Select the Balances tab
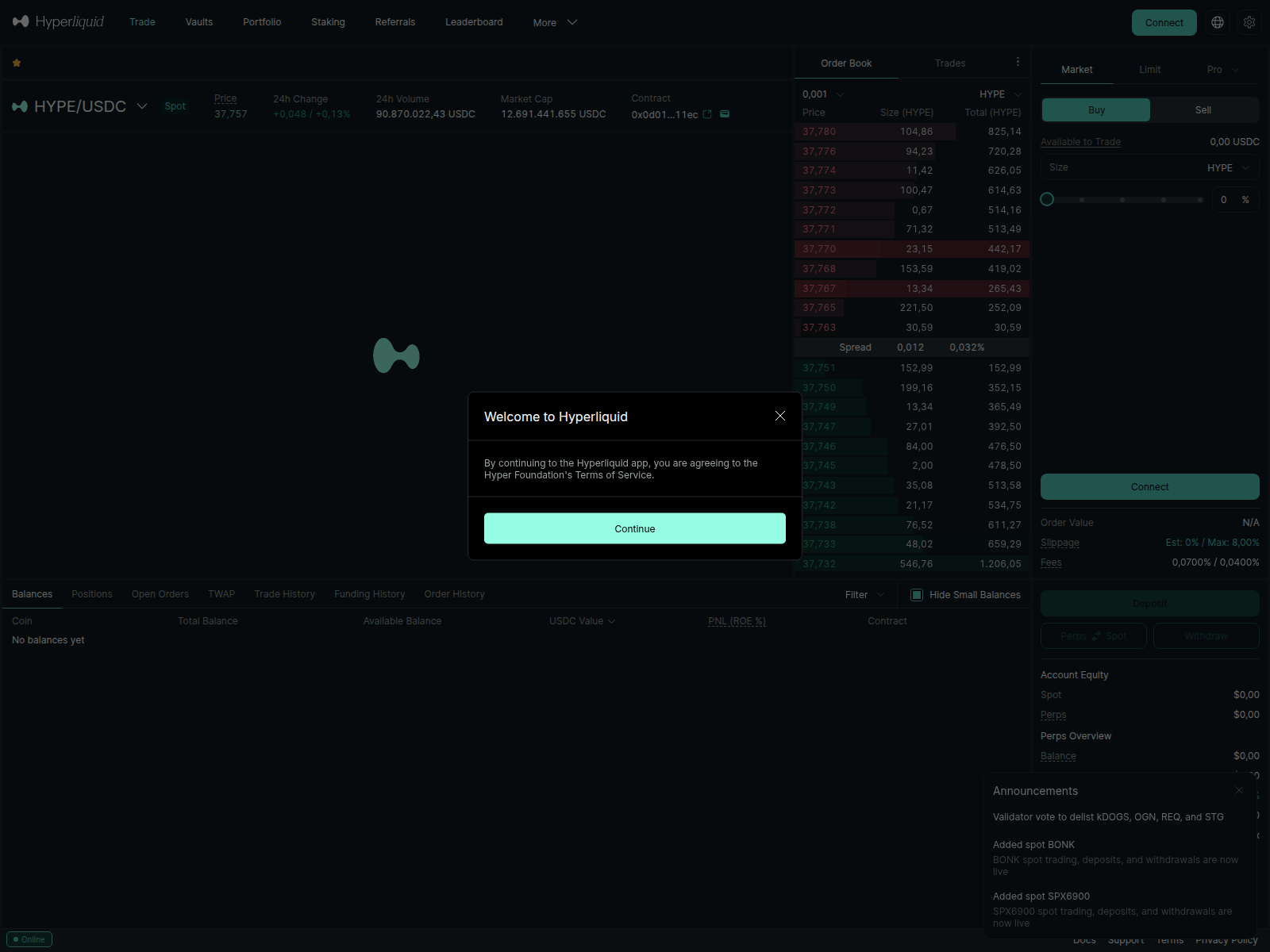 click(x=33, y=594)
